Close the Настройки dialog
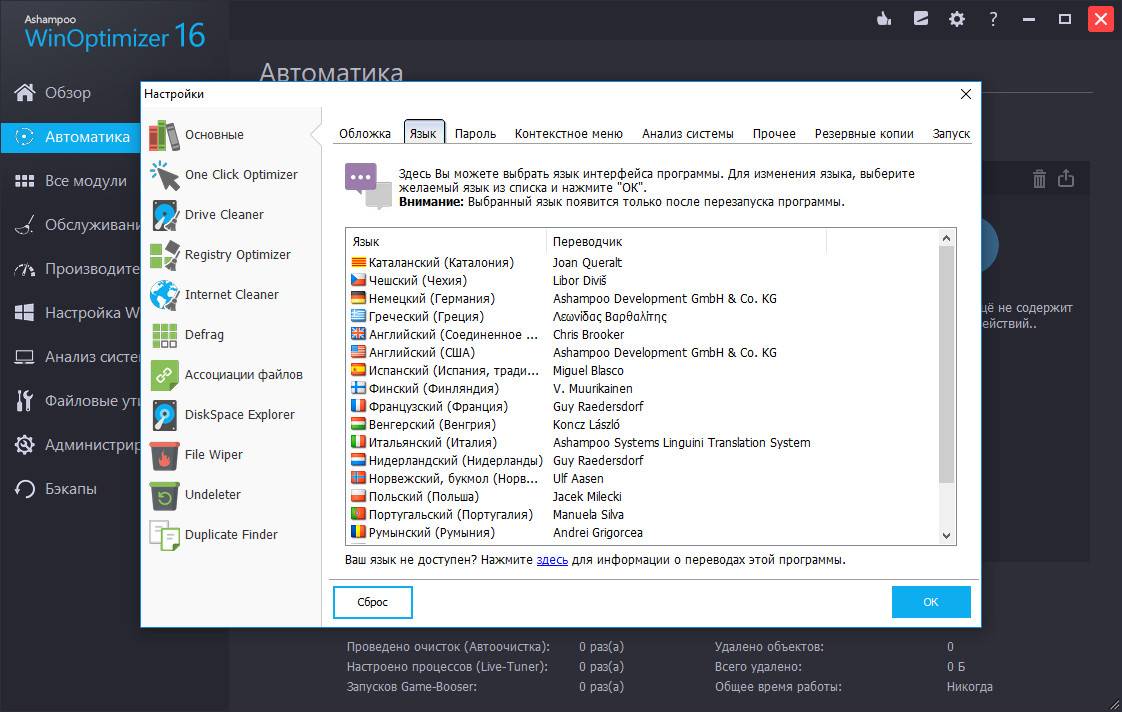This screenshot has height=712, width=1122. 965,94
